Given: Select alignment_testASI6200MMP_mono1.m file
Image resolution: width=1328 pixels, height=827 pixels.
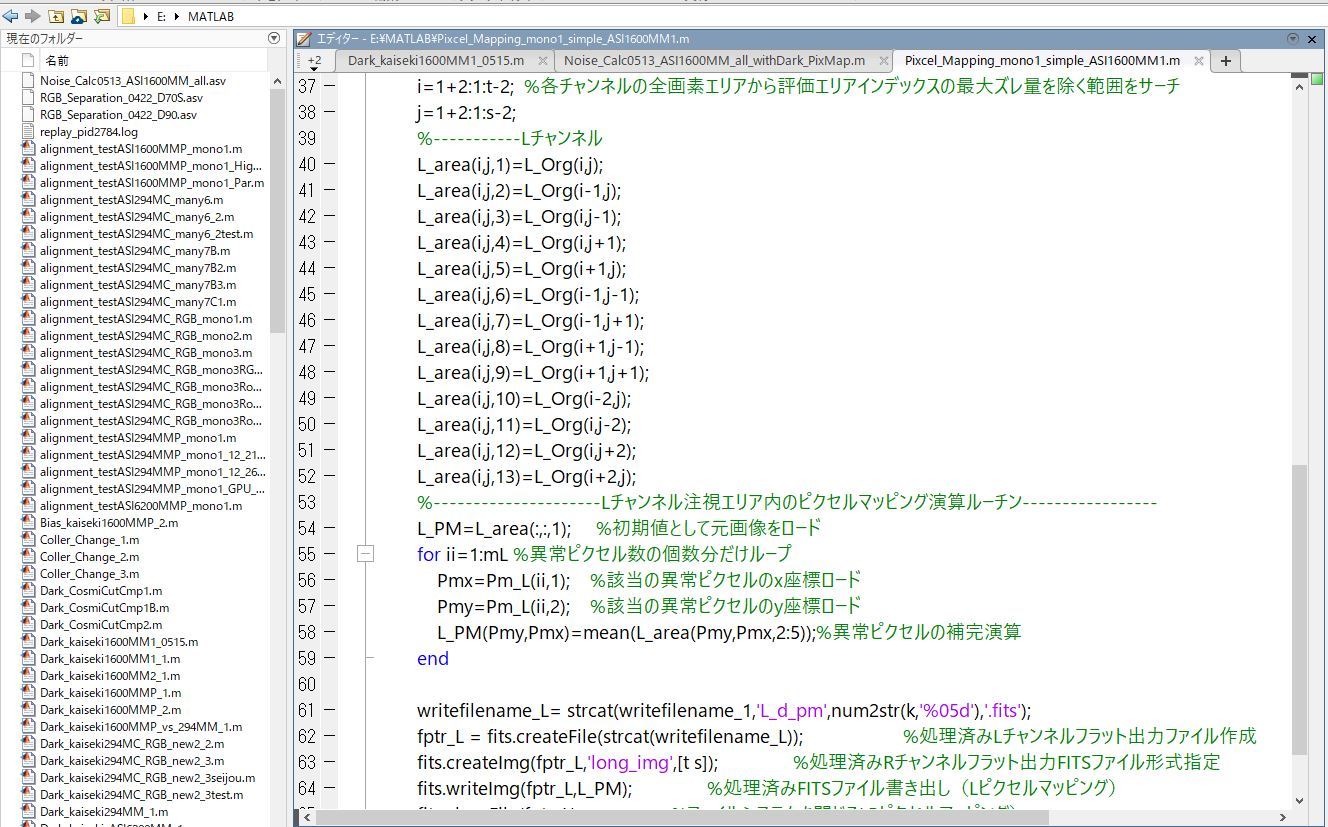Looking at the screenshot, I should 141,505.
